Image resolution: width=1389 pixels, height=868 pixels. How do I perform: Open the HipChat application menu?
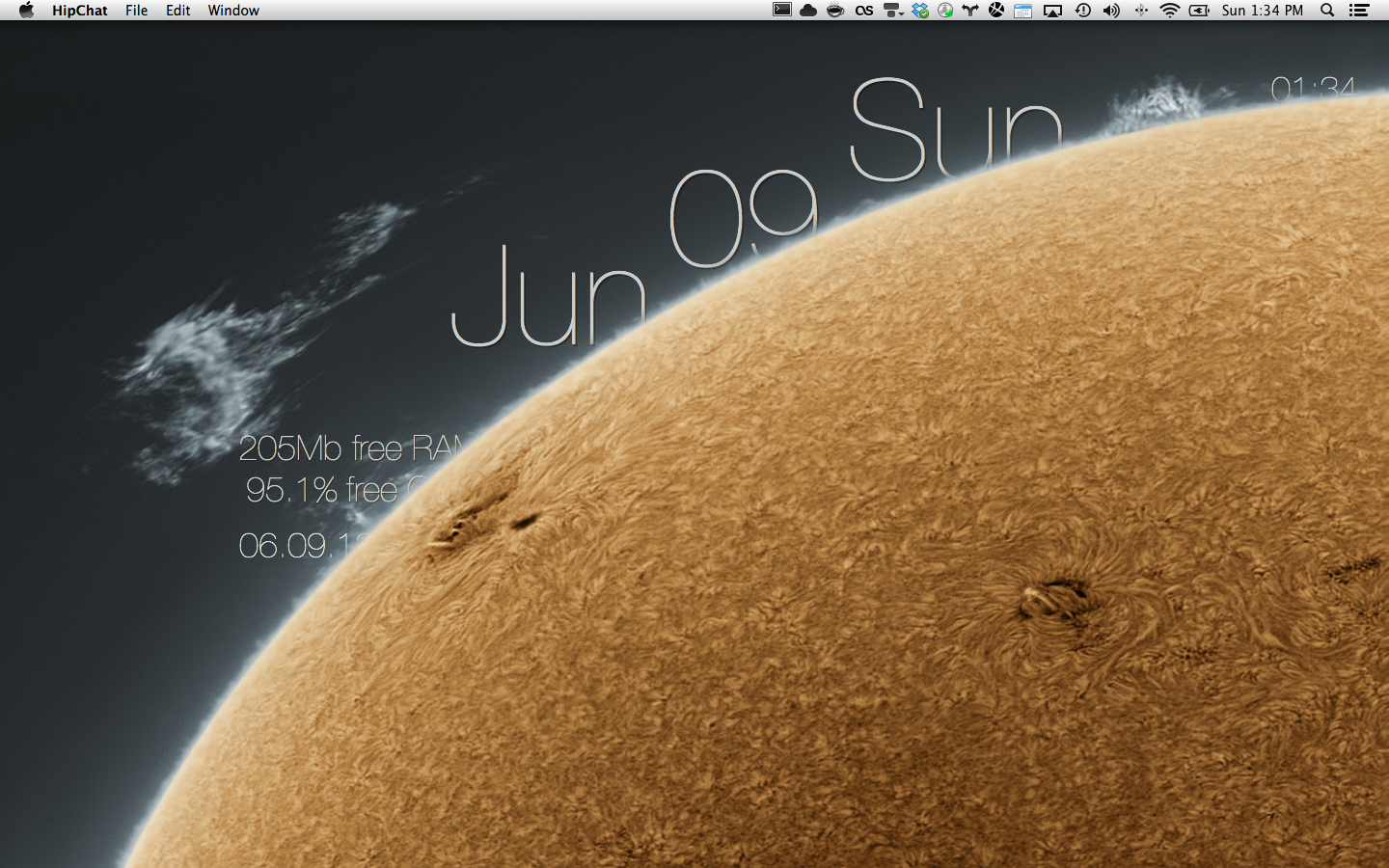[80, 11]
